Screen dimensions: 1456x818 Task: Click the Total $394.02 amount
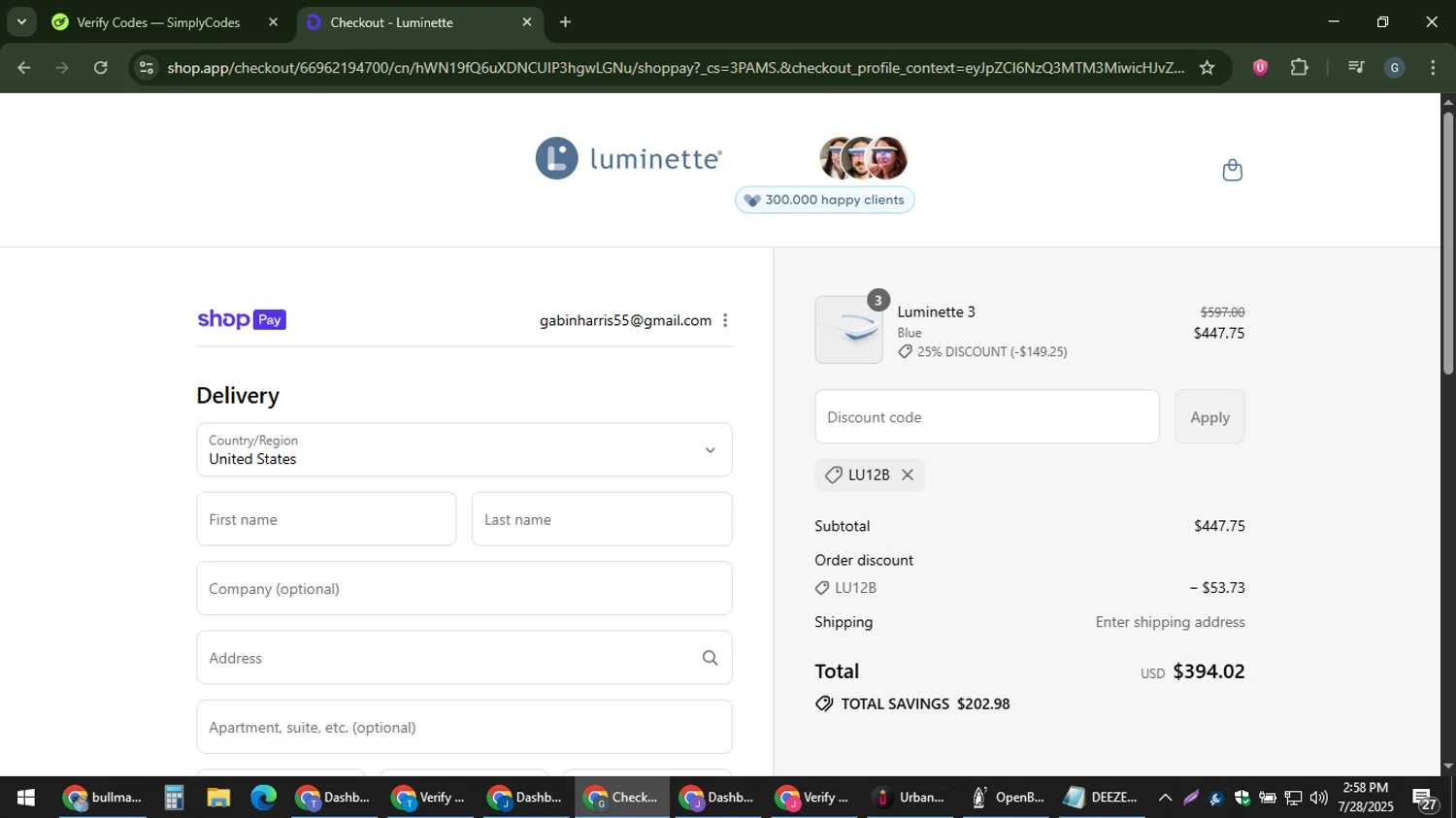pos(1208,671)
